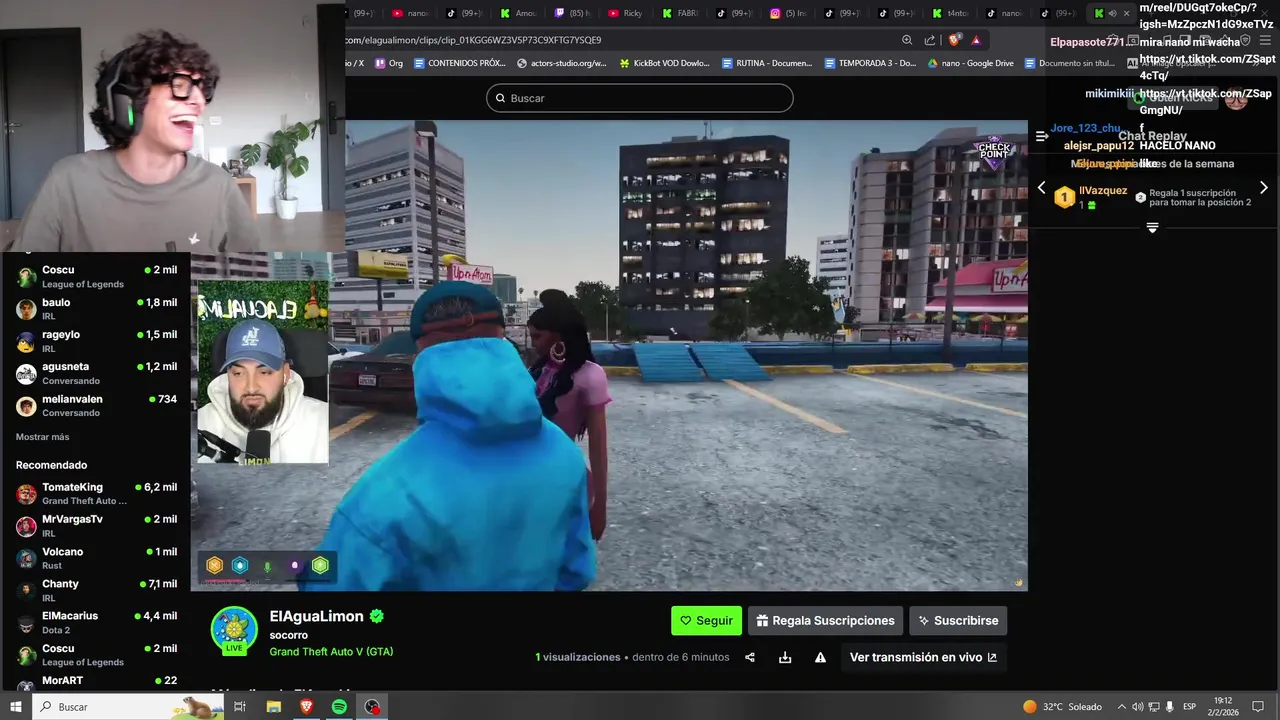Open the 32°C Soleado weather widget
This screenshot has width=1280, height=720.
pyautogui.click(x=1062, y=706)
